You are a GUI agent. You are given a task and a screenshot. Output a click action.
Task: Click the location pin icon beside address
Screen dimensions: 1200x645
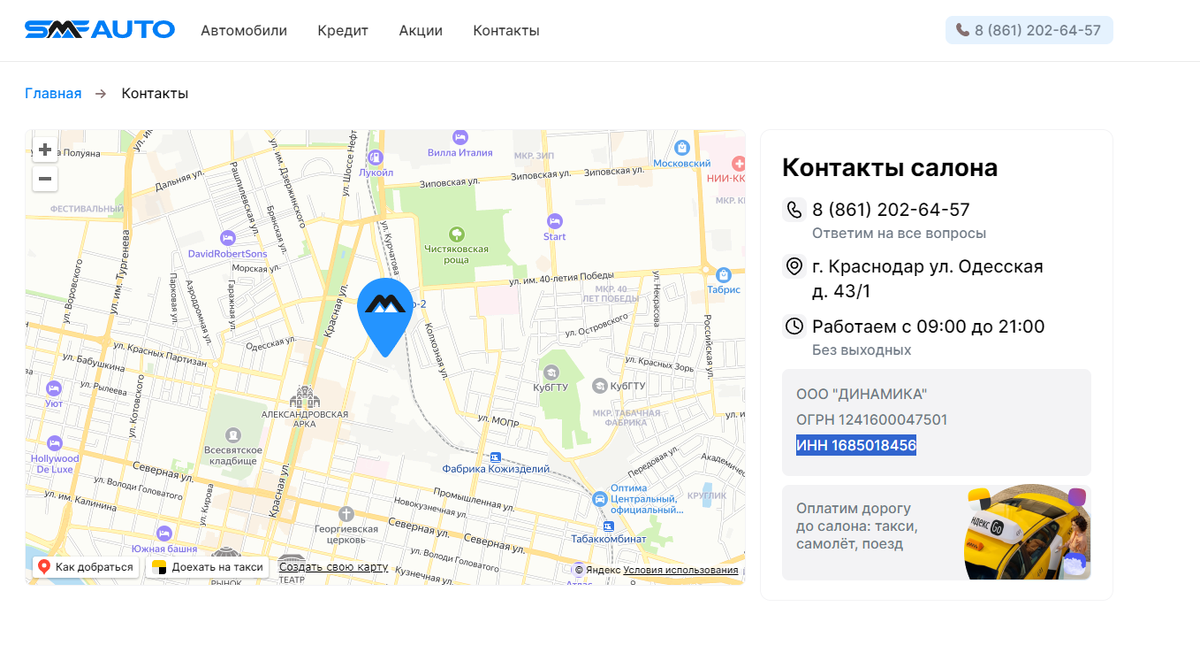[x=794, y=267]
